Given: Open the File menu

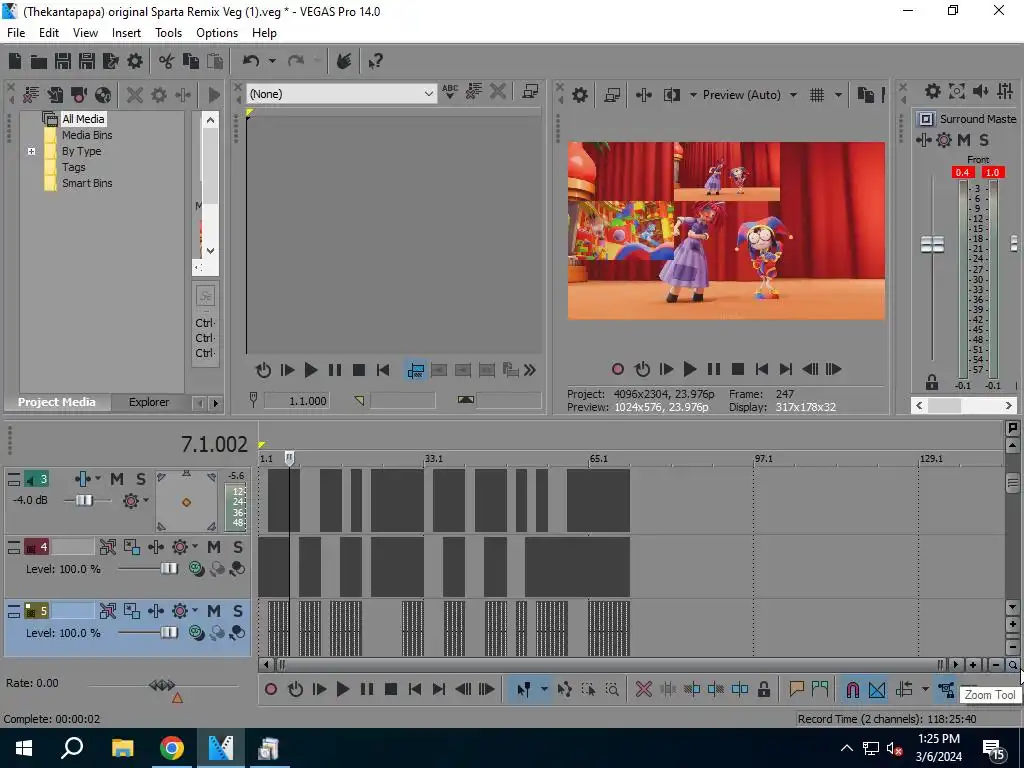Looking at the screenshot, I should point(16,33).
